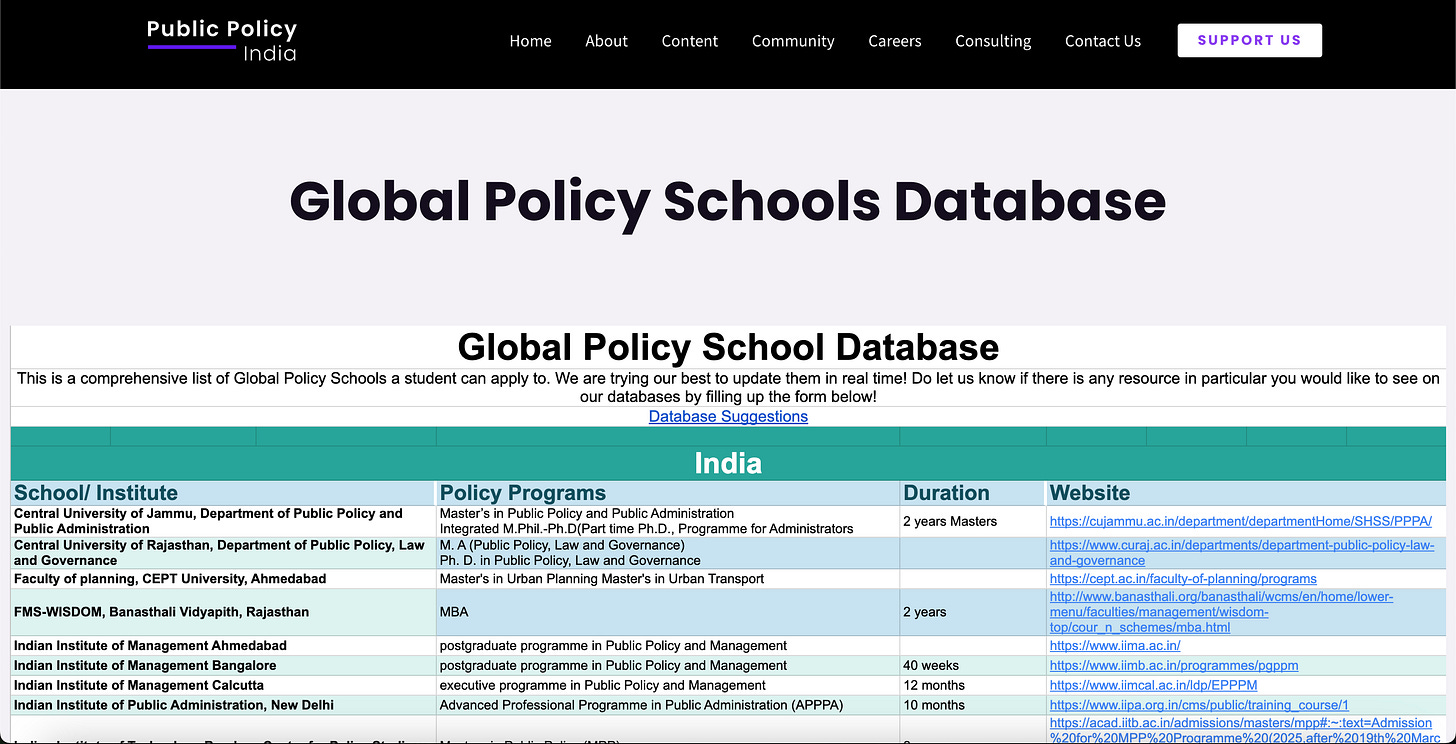
Task: Select the '40 weeks' duration cell
Action: (x=973, y=666)
